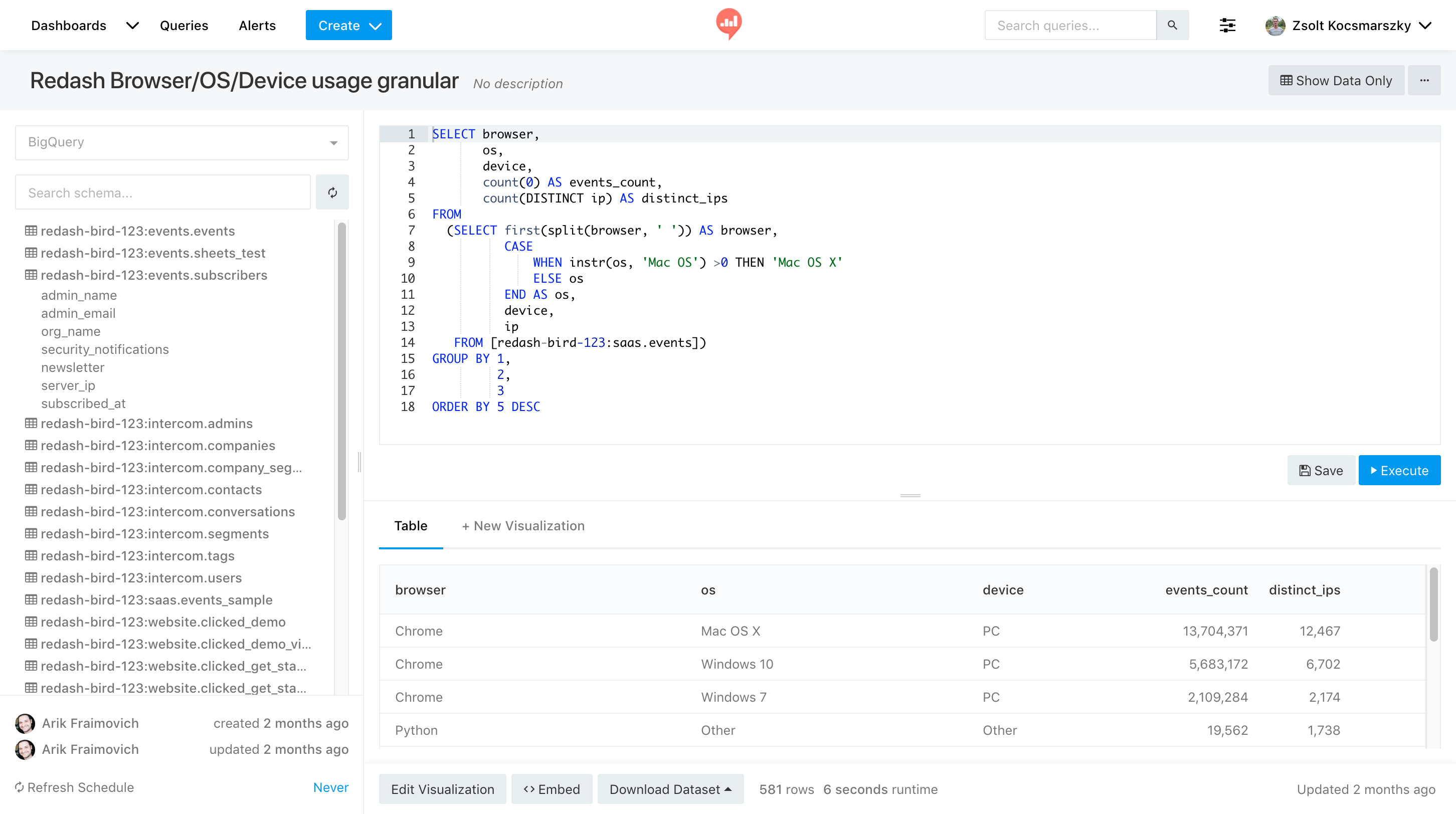Expand the Queries navigation menu

click(x=185, y=25)
